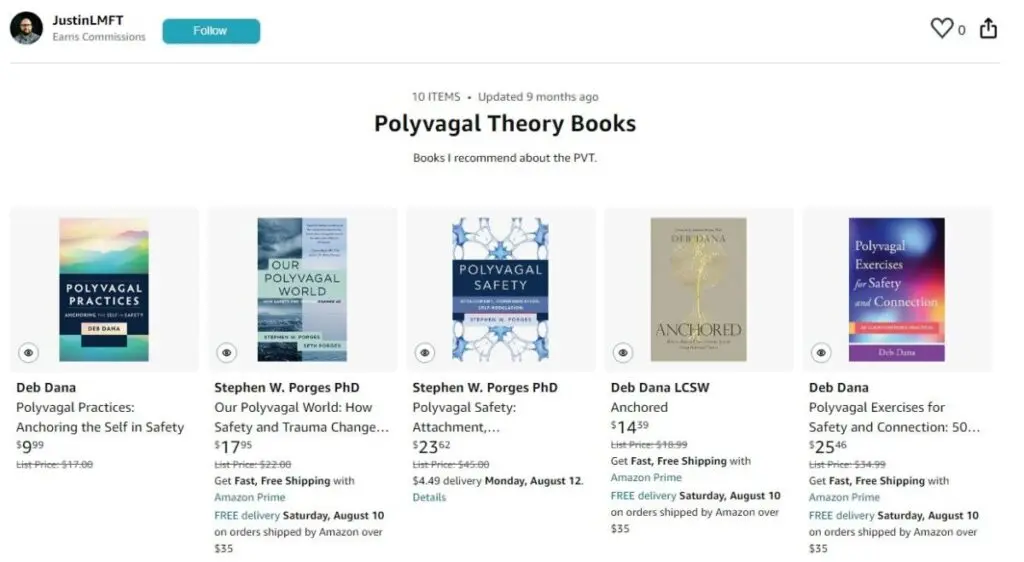The width and height of the screenshot is (1024, 562).
Task: Click eye icon on Our Polyvagal World cover
Action: (227, 352)
